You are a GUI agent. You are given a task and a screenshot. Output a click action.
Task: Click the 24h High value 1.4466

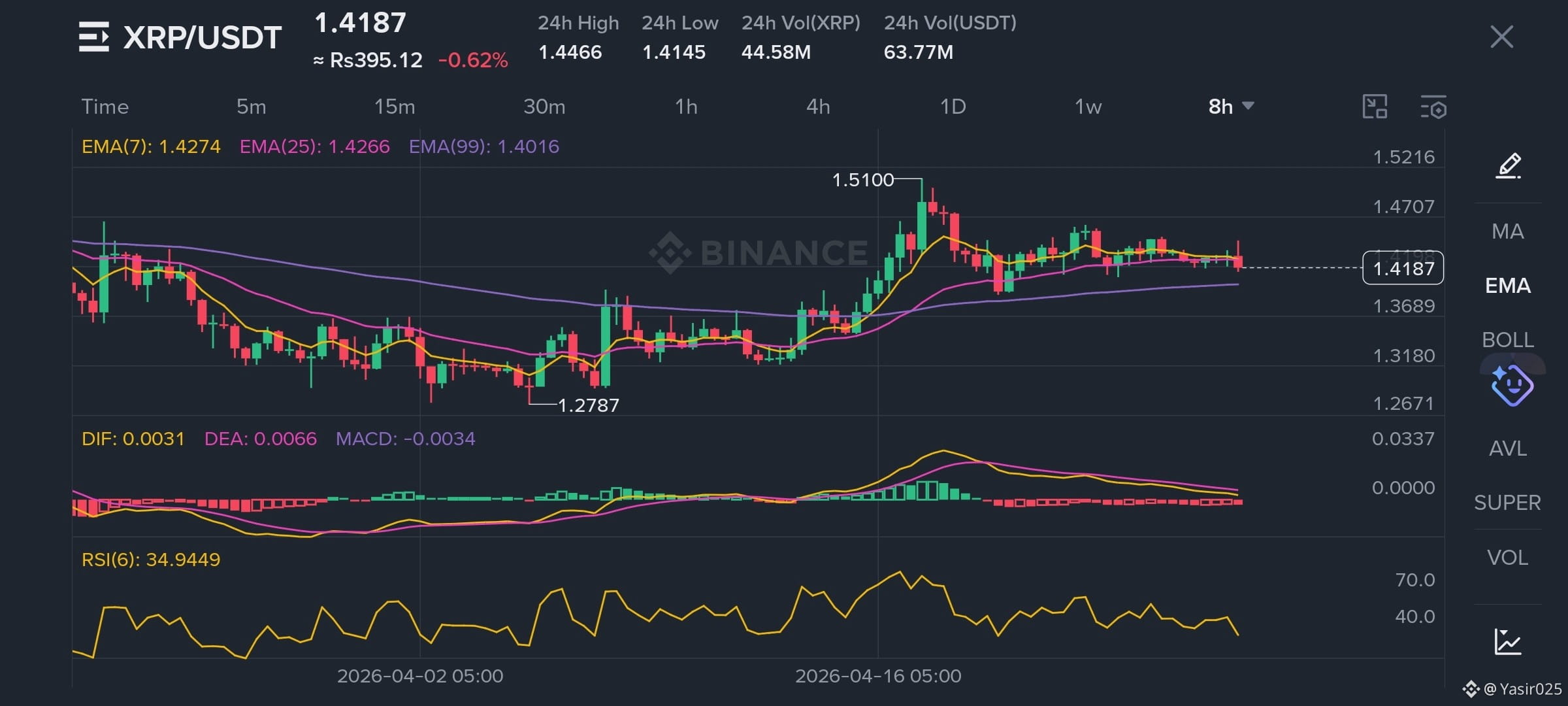[570, 52]
